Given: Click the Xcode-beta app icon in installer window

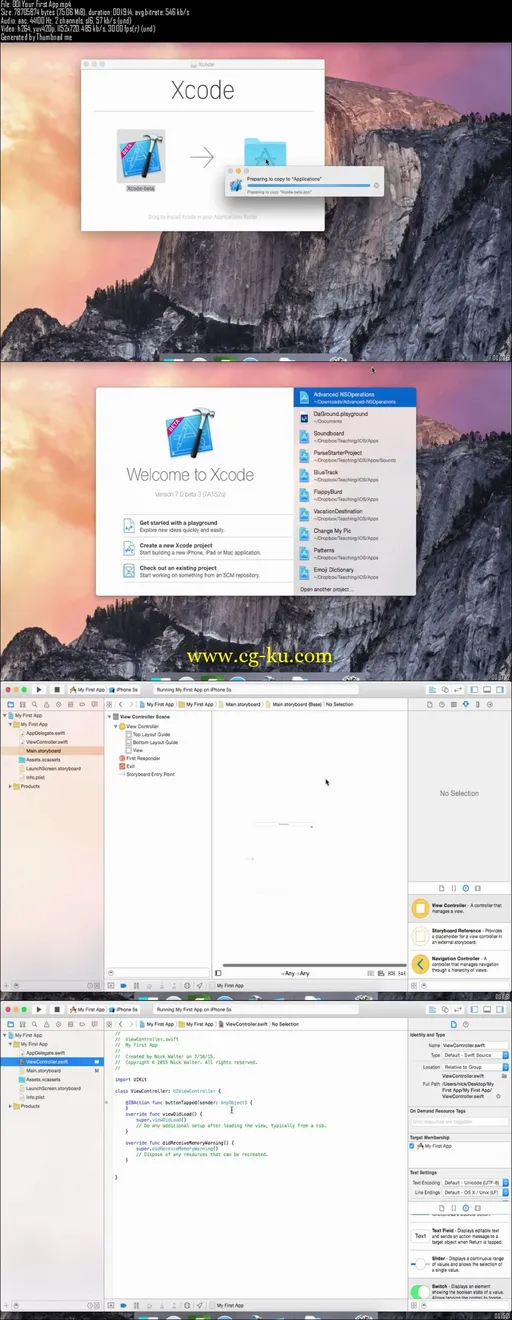Looking at the screenshot, I should pos(141,154).
